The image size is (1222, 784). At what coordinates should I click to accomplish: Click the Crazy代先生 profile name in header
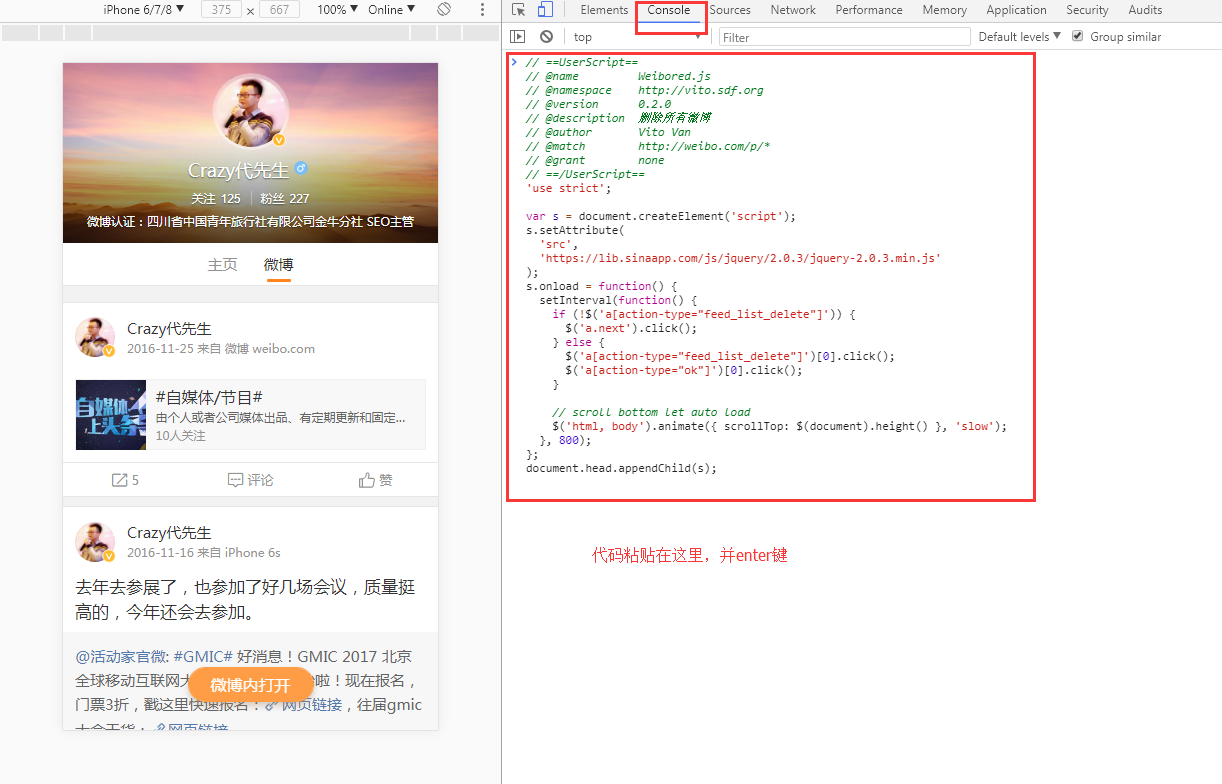[238, 170]
